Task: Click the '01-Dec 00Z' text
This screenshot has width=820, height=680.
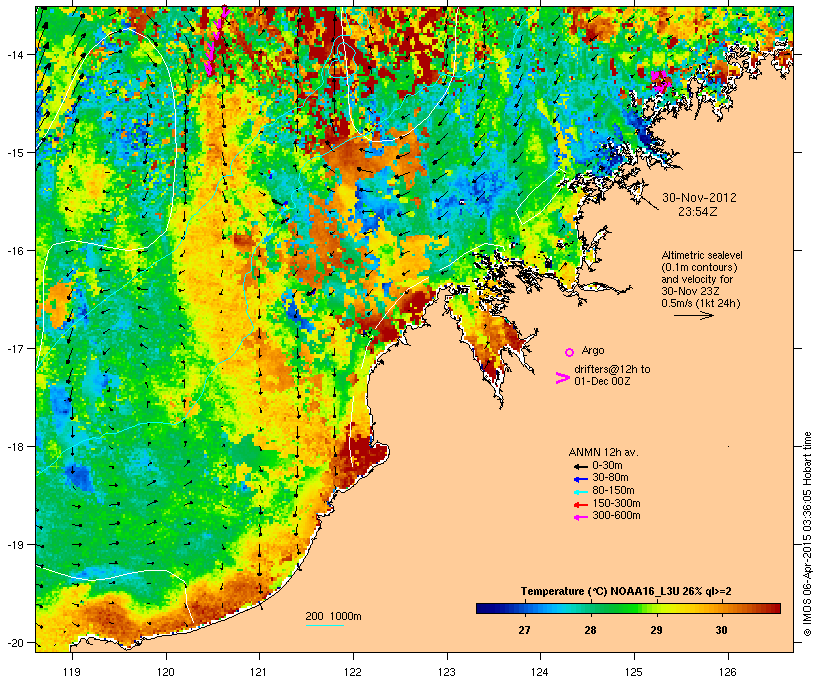Action: [x=602, y=381]
